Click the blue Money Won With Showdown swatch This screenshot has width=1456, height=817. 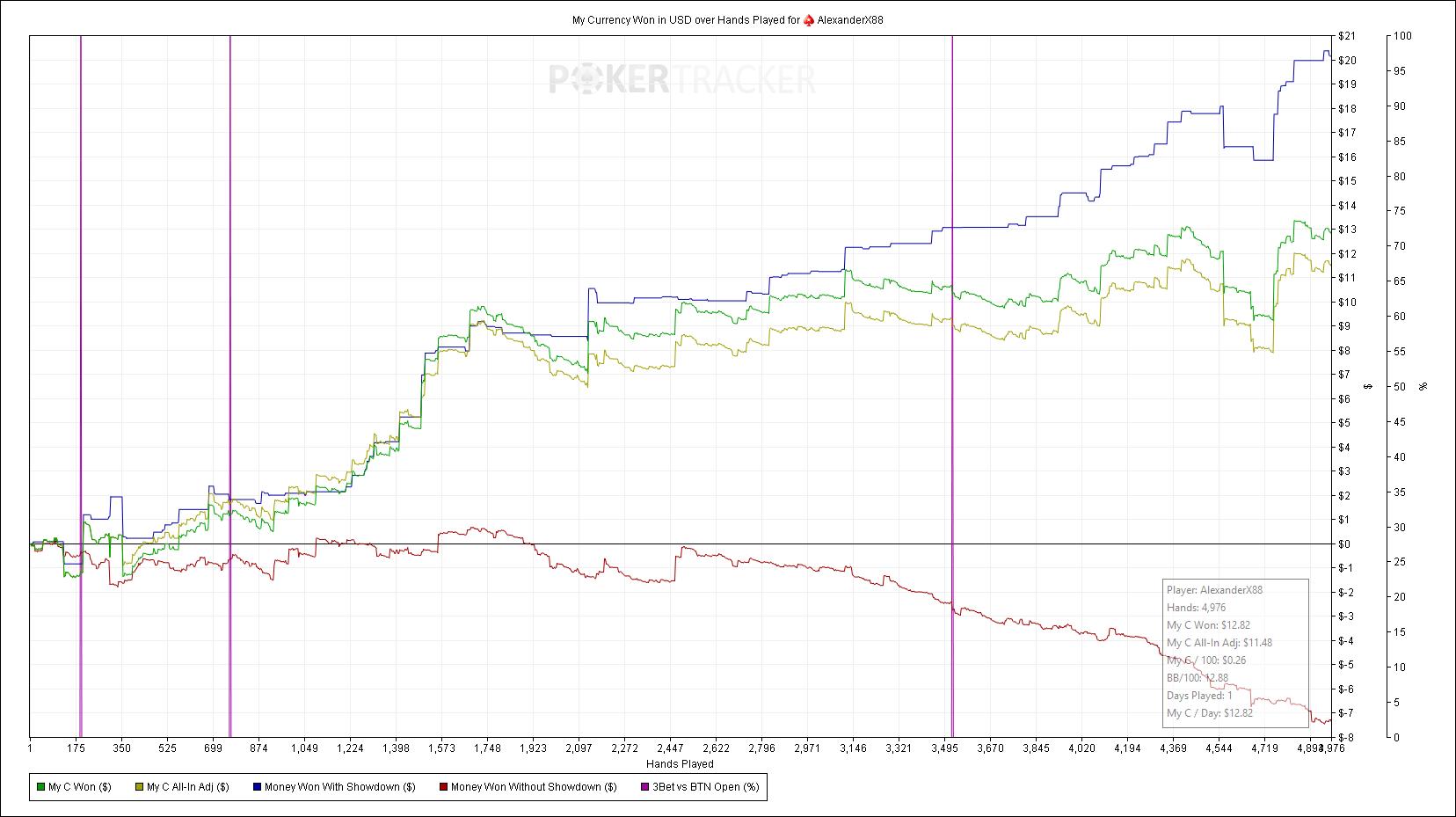257,787
